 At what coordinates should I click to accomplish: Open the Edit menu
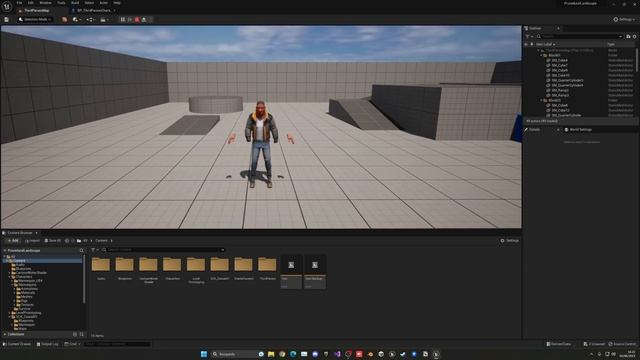[31, 3]
